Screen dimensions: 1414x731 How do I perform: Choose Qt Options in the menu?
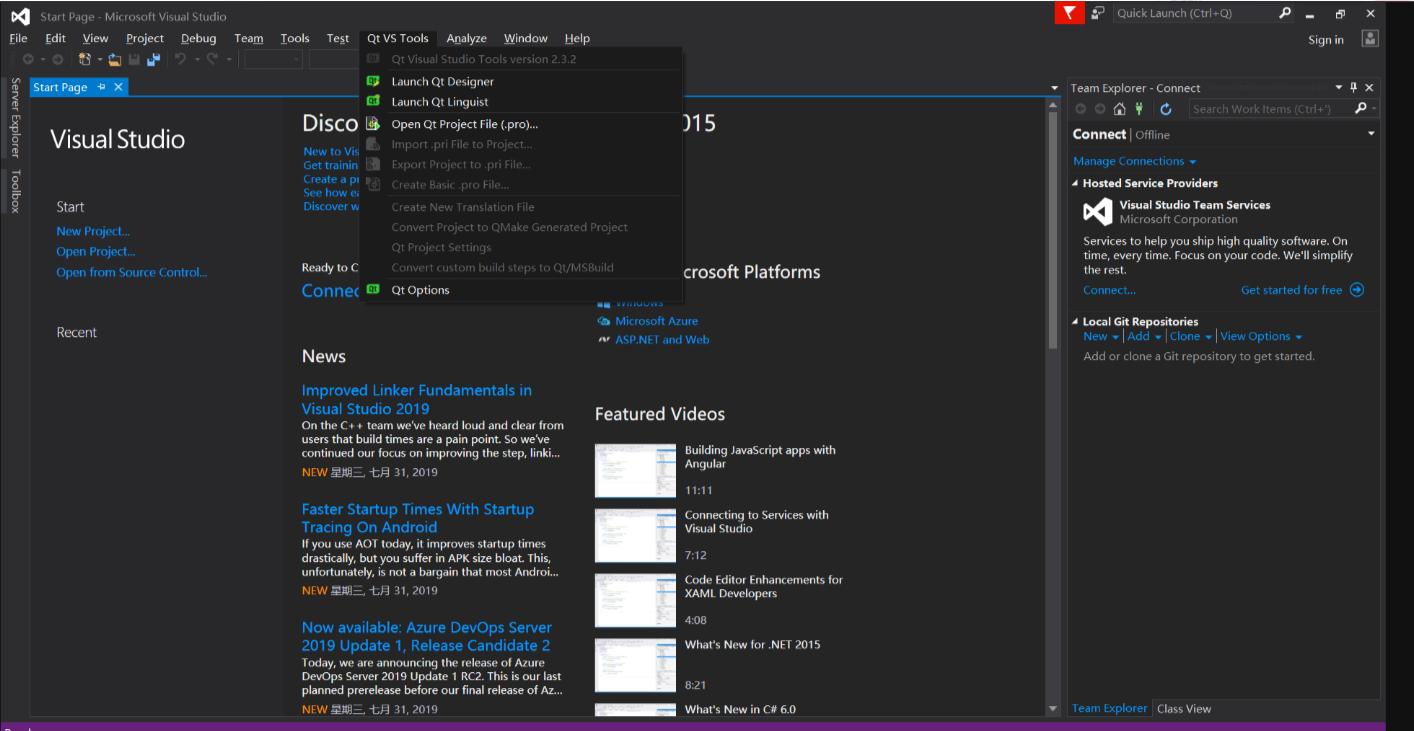click(x=420, y=290)
